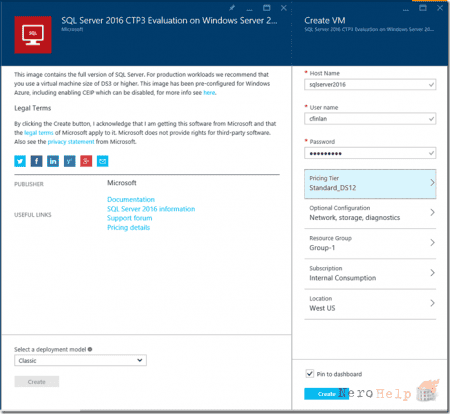Click deployment model info icon
The height and width of the screenshot is (414, 450).
click(90, 349)
